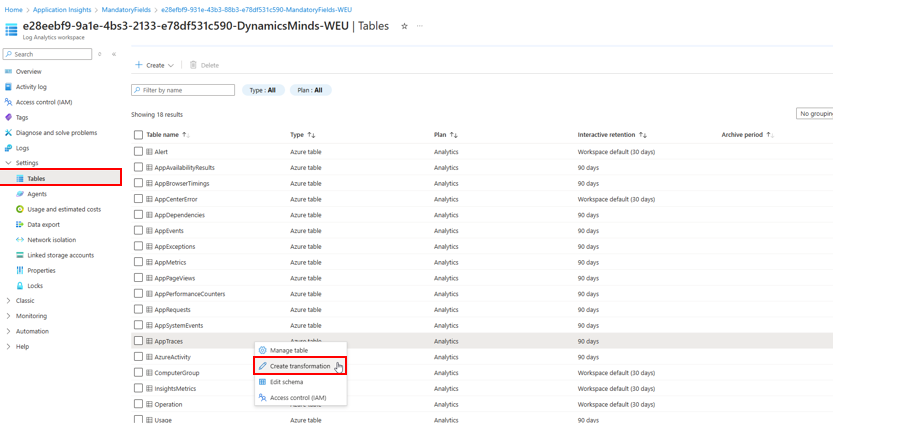Image resolution: width=906 pixels, height=430 pixels.
Task: Open the Agents settings page
Action: (x=37, y=194)
